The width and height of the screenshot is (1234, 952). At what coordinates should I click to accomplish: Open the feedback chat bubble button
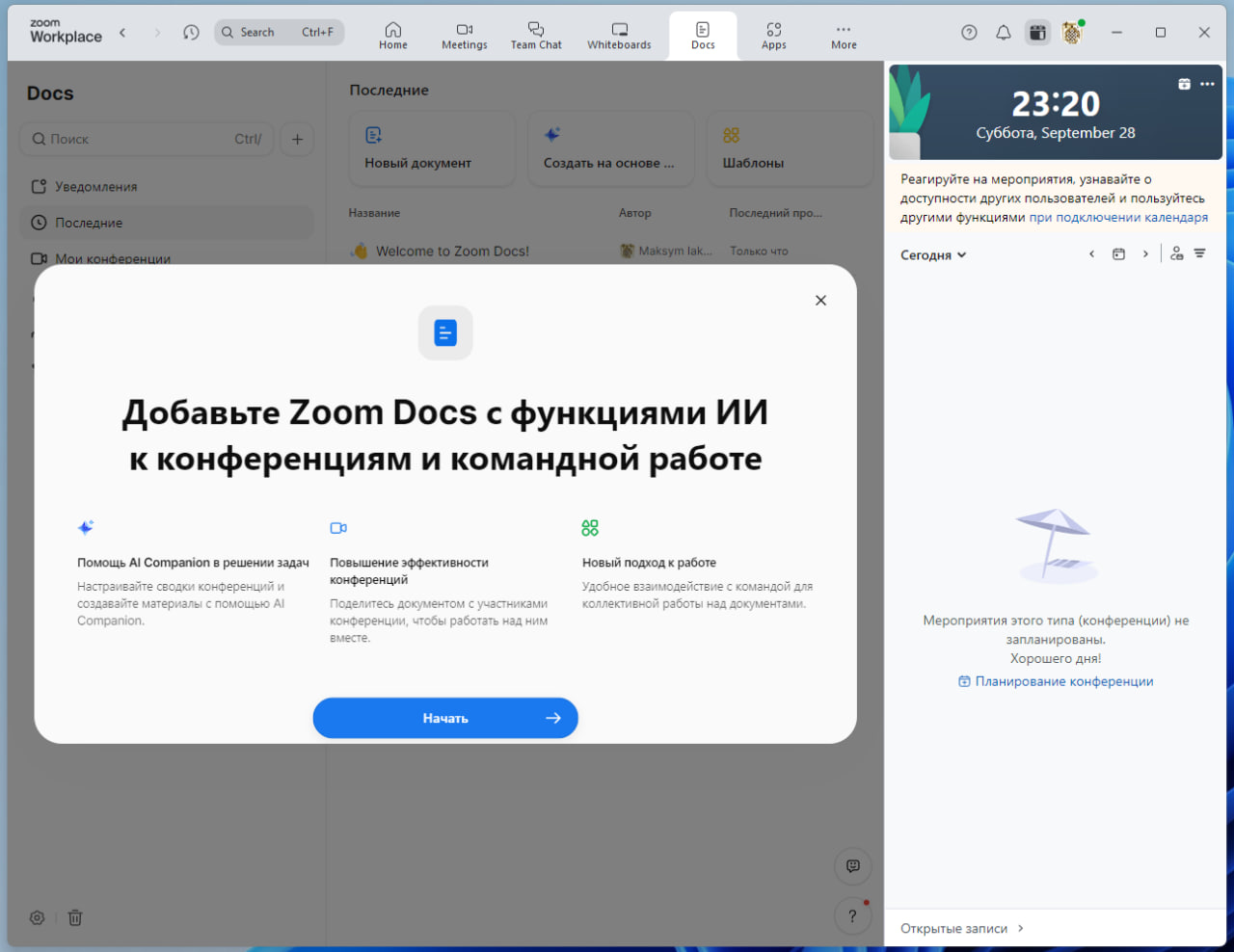[852, 866]
